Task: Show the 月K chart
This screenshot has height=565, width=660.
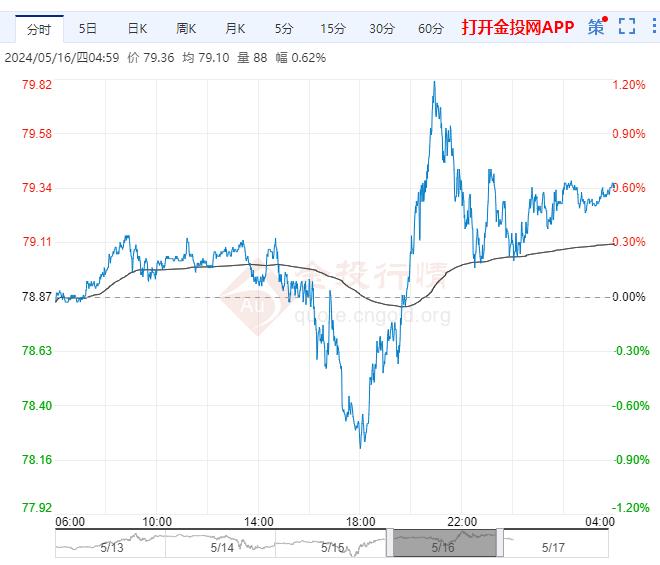Action: 235,28
